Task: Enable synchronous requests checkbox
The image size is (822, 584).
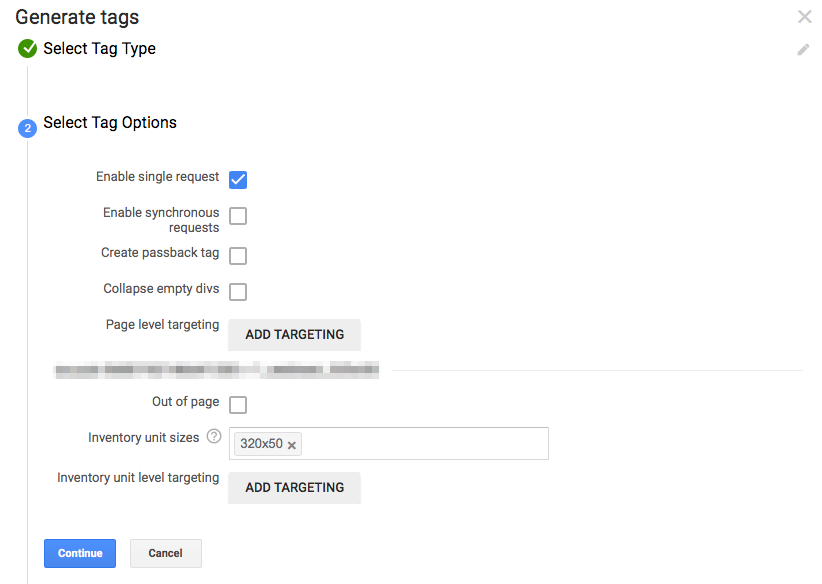Action: pyautogui.click(x=238, y=215)
